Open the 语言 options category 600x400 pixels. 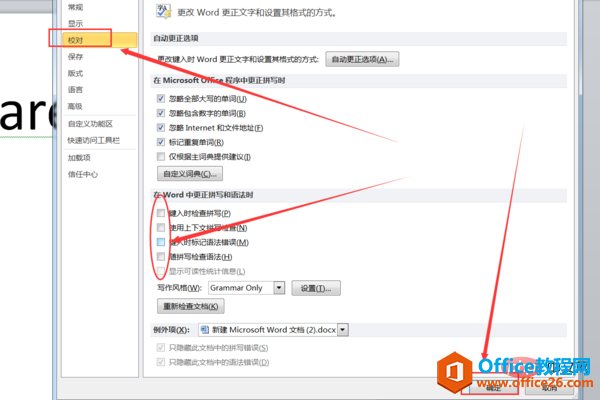coord(75,90)
